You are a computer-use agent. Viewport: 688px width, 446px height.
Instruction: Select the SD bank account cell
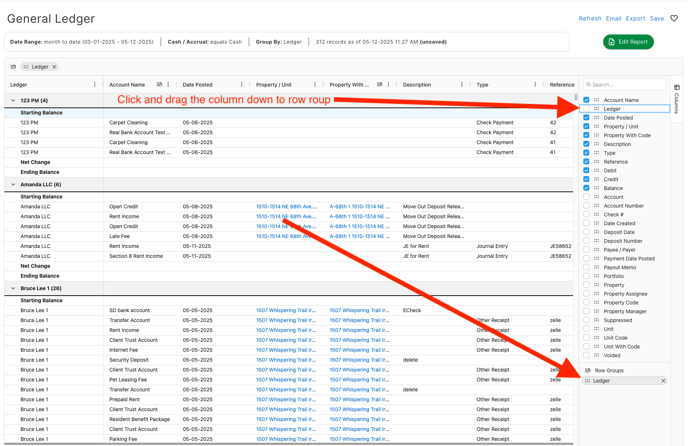coord(129,310)
